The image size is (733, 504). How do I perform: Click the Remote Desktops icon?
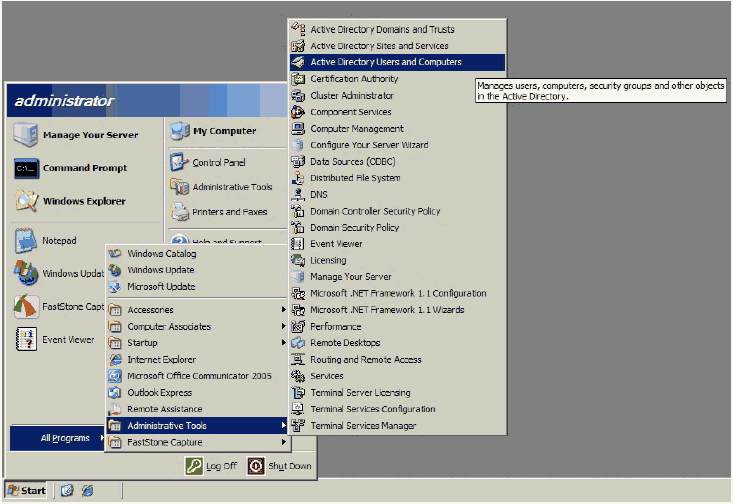click(x=298, y=343)
